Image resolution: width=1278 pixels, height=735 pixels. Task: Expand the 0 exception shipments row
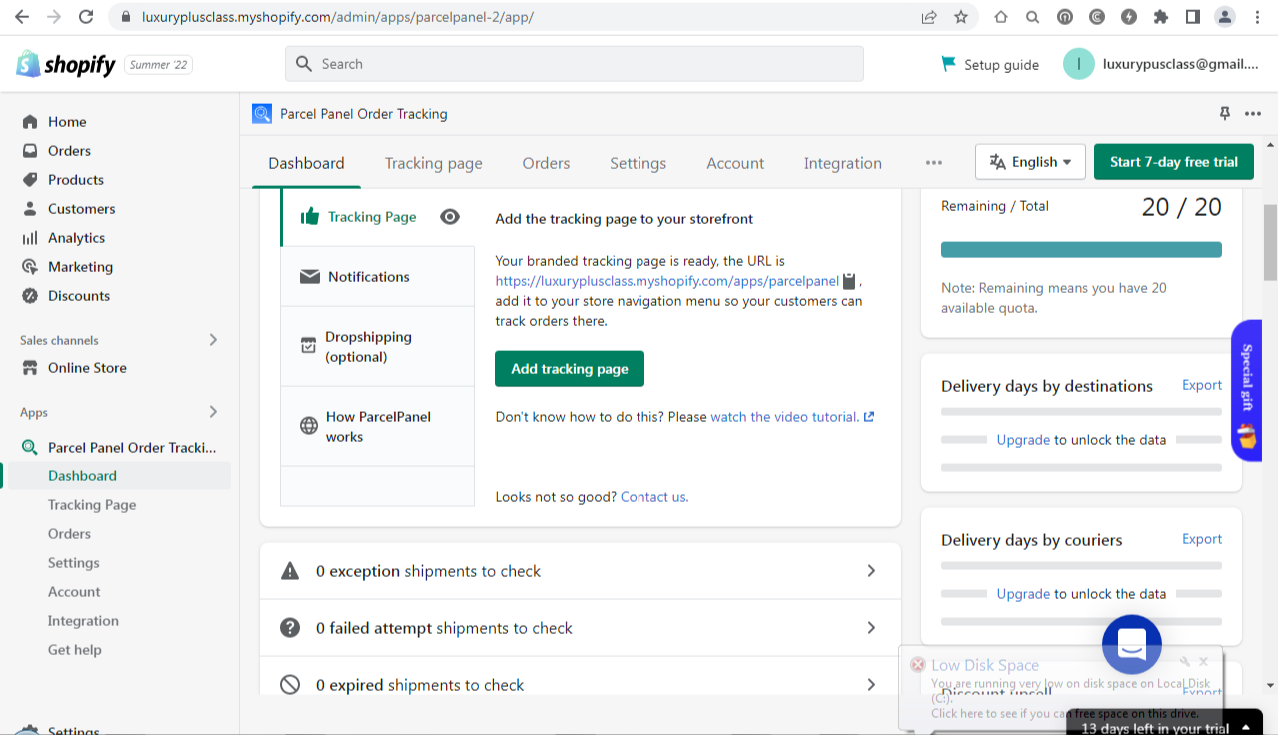click(580, 571)
